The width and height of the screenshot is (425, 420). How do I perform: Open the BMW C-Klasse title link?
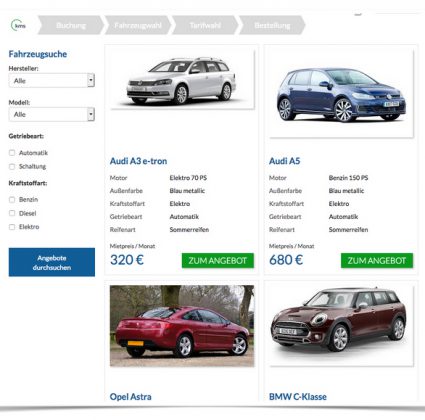(298, 397)
